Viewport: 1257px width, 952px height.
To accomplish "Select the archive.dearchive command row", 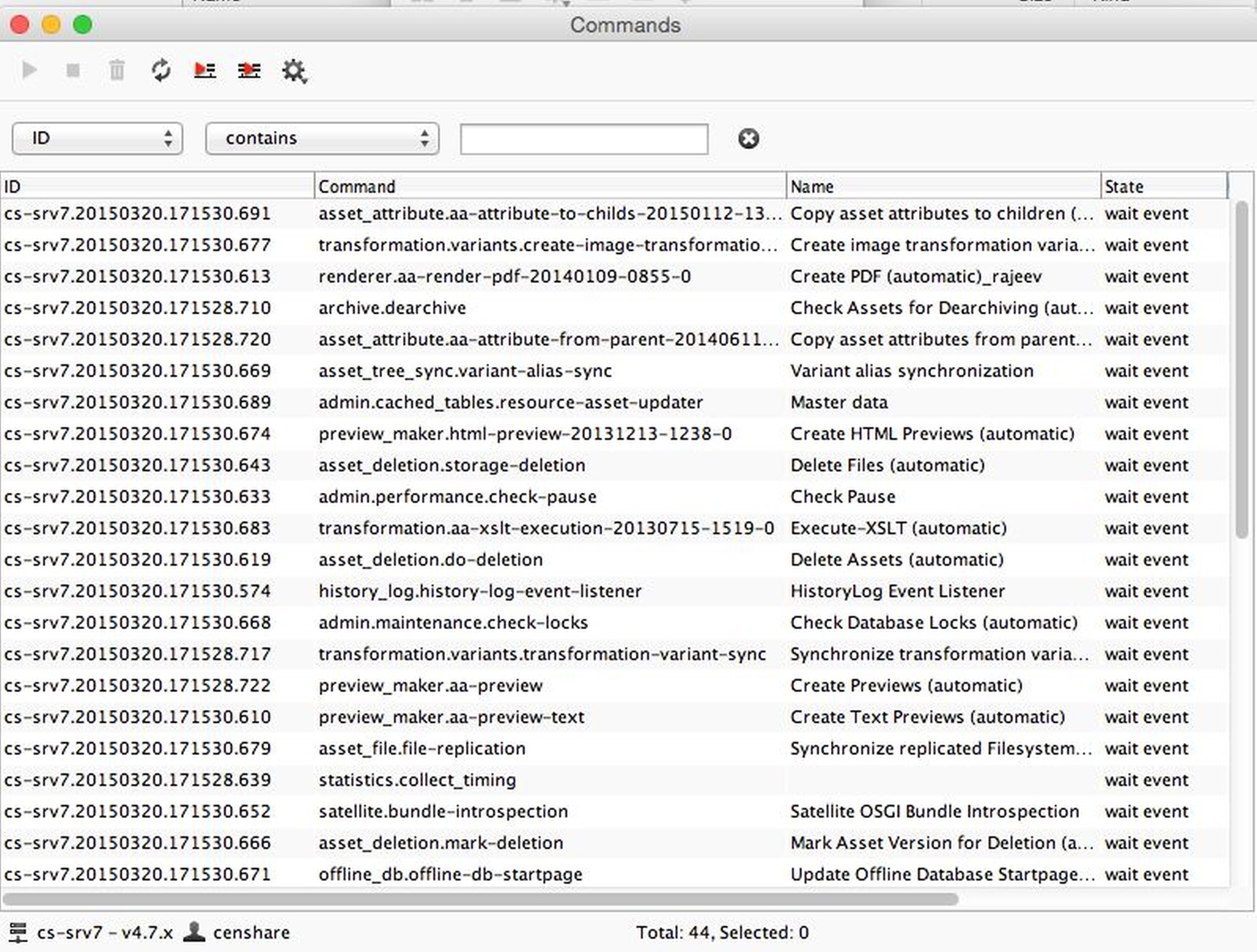I will click(x=393, y=308).
